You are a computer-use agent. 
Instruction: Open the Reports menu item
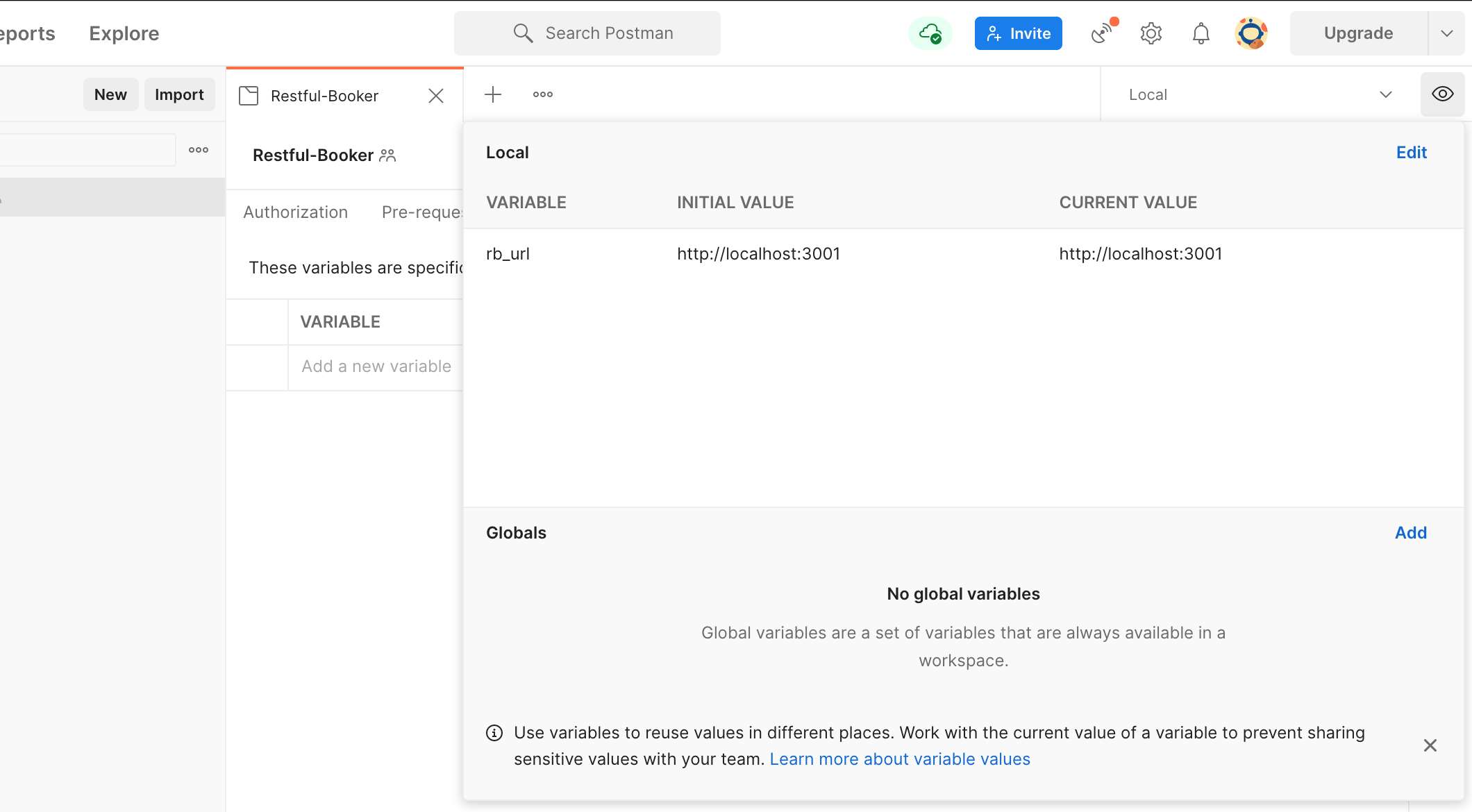tap(27, 33)
